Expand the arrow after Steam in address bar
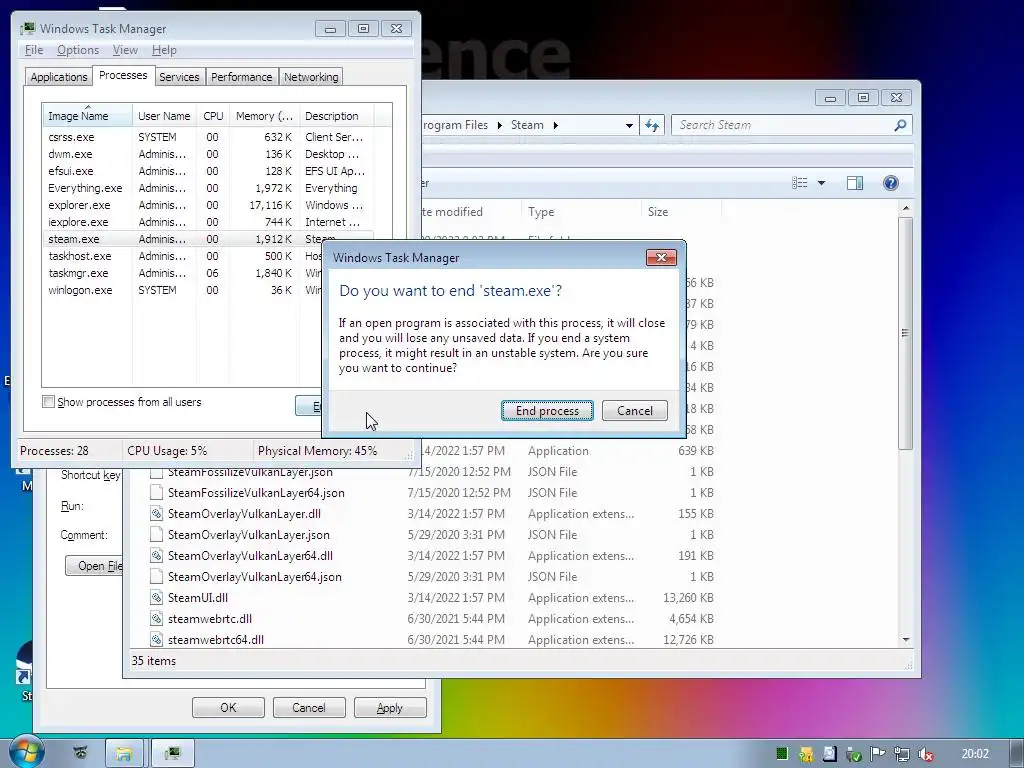 point(556,125)
